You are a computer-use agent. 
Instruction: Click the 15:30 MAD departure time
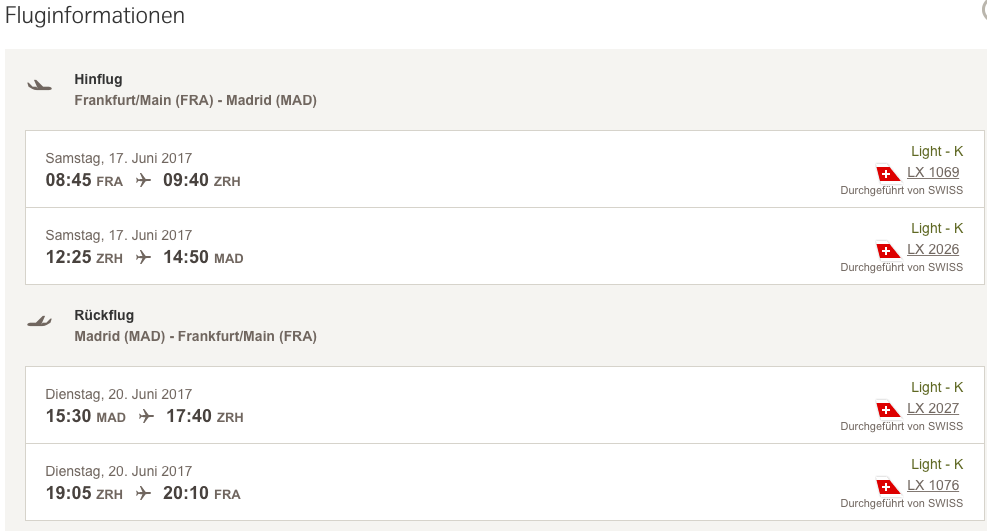pos(86,416)
